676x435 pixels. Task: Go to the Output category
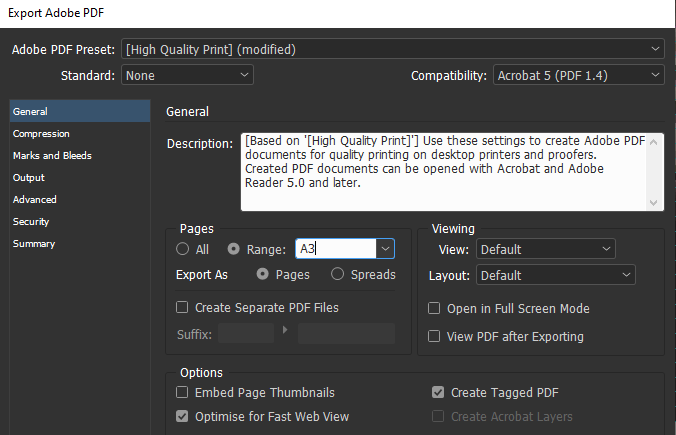[80, 178]
